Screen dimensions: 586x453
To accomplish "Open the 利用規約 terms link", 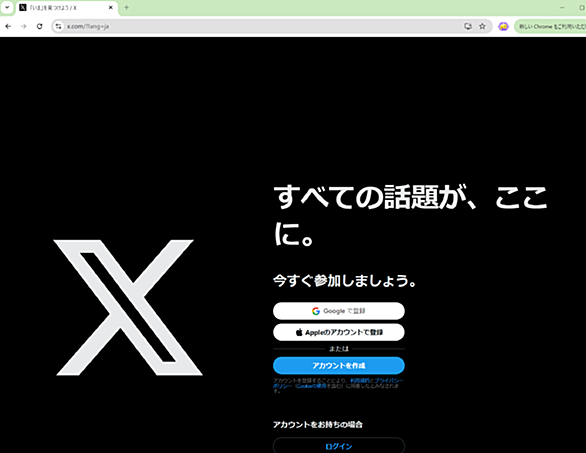I will (x=360, y=380).
